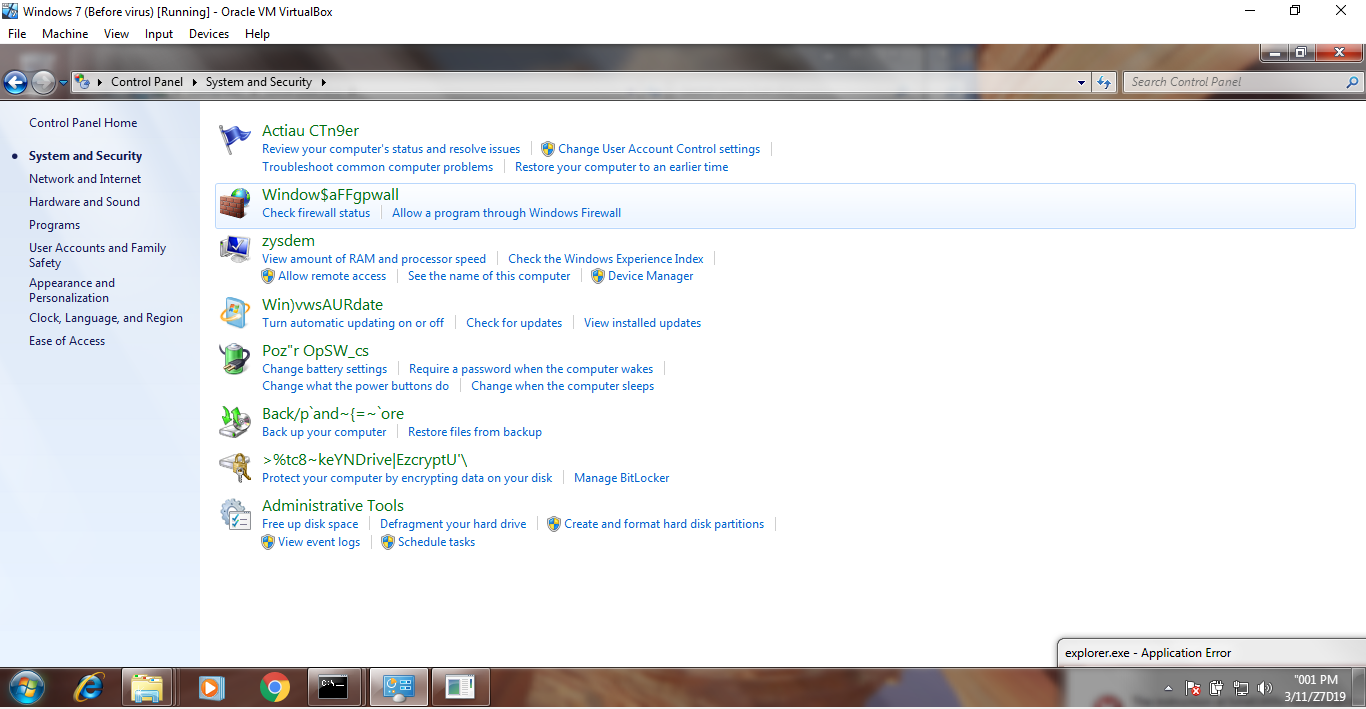Viewport: 1366px width, 709px height.
Task: Click View installed updates
Action: point(643,323)
